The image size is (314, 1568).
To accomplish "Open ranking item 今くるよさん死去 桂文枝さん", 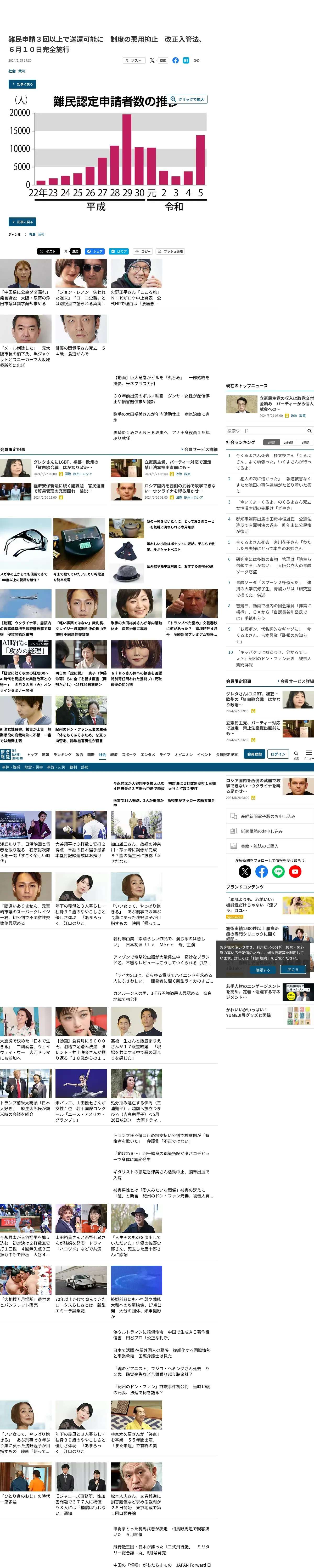I will tap(273, 462).
